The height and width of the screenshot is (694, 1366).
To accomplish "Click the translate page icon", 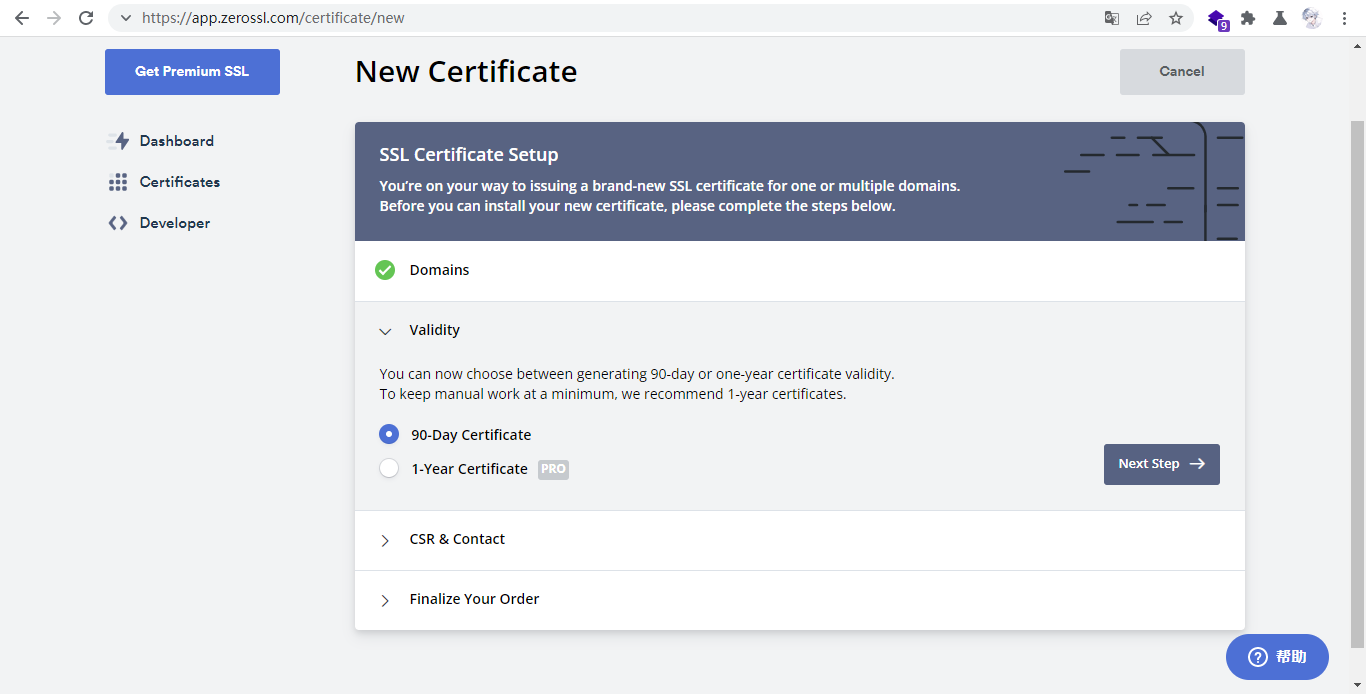I will (x=1112, y=18).
